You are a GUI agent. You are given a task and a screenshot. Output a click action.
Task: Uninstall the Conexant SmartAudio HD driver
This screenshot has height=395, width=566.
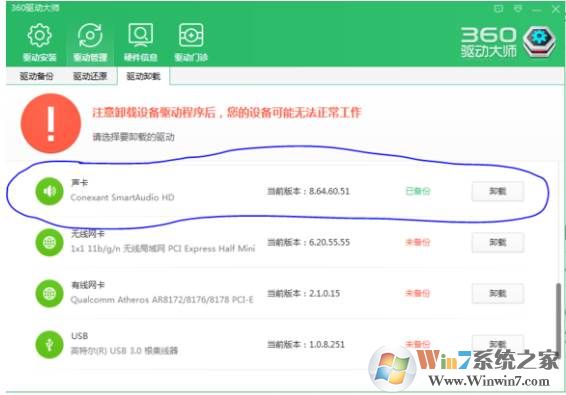(x=498, y=191)
